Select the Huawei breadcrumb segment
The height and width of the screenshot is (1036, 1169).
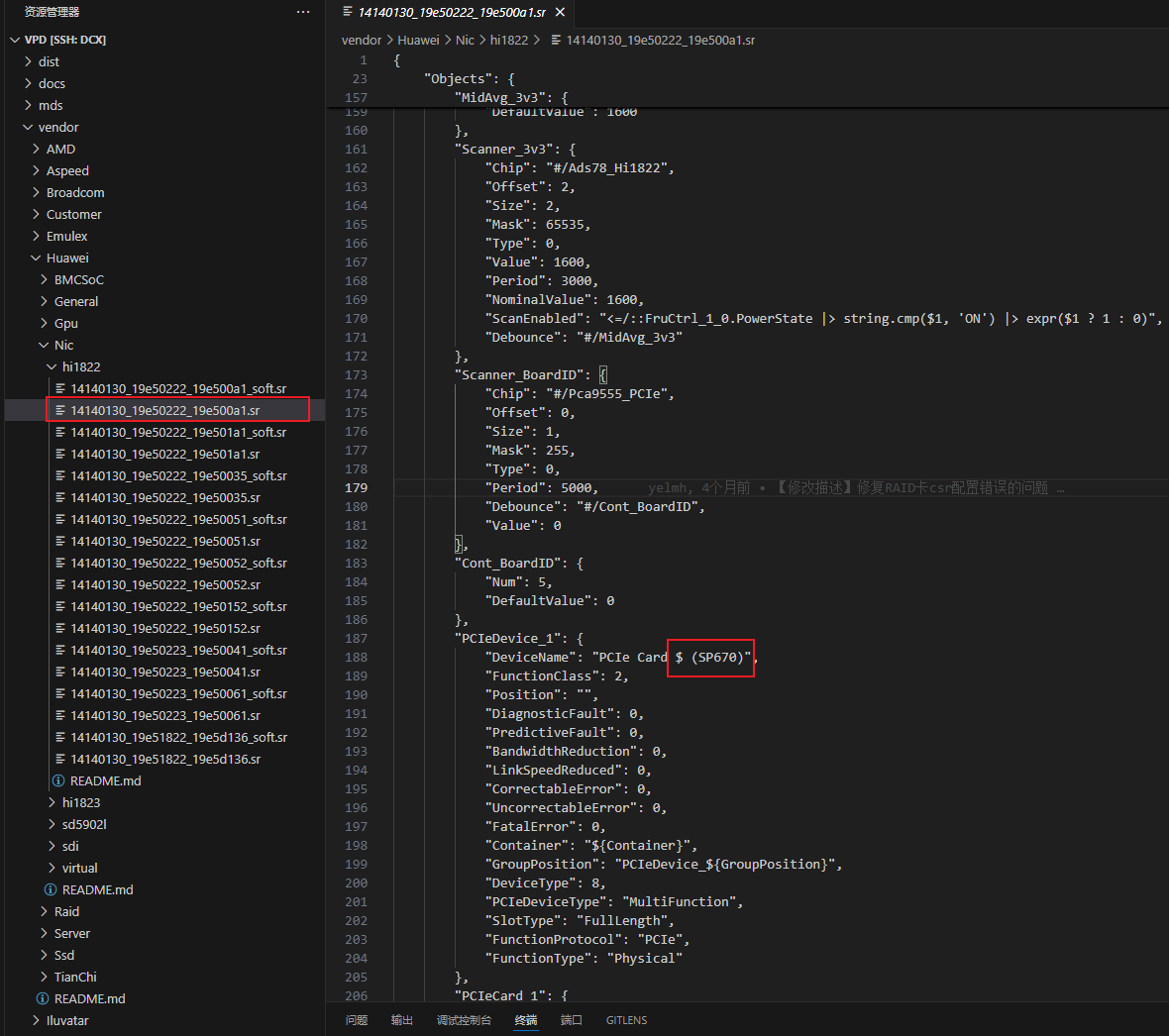coord(418,41)
